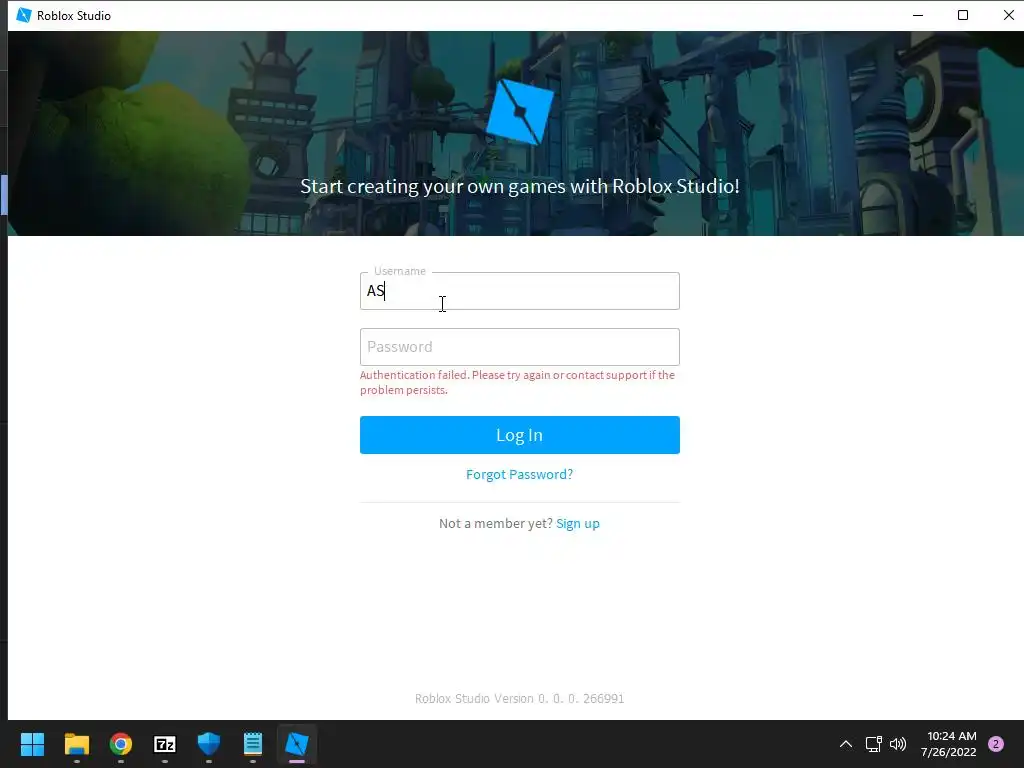Minimize the Roblox Studio window

[x=918, y=15]
